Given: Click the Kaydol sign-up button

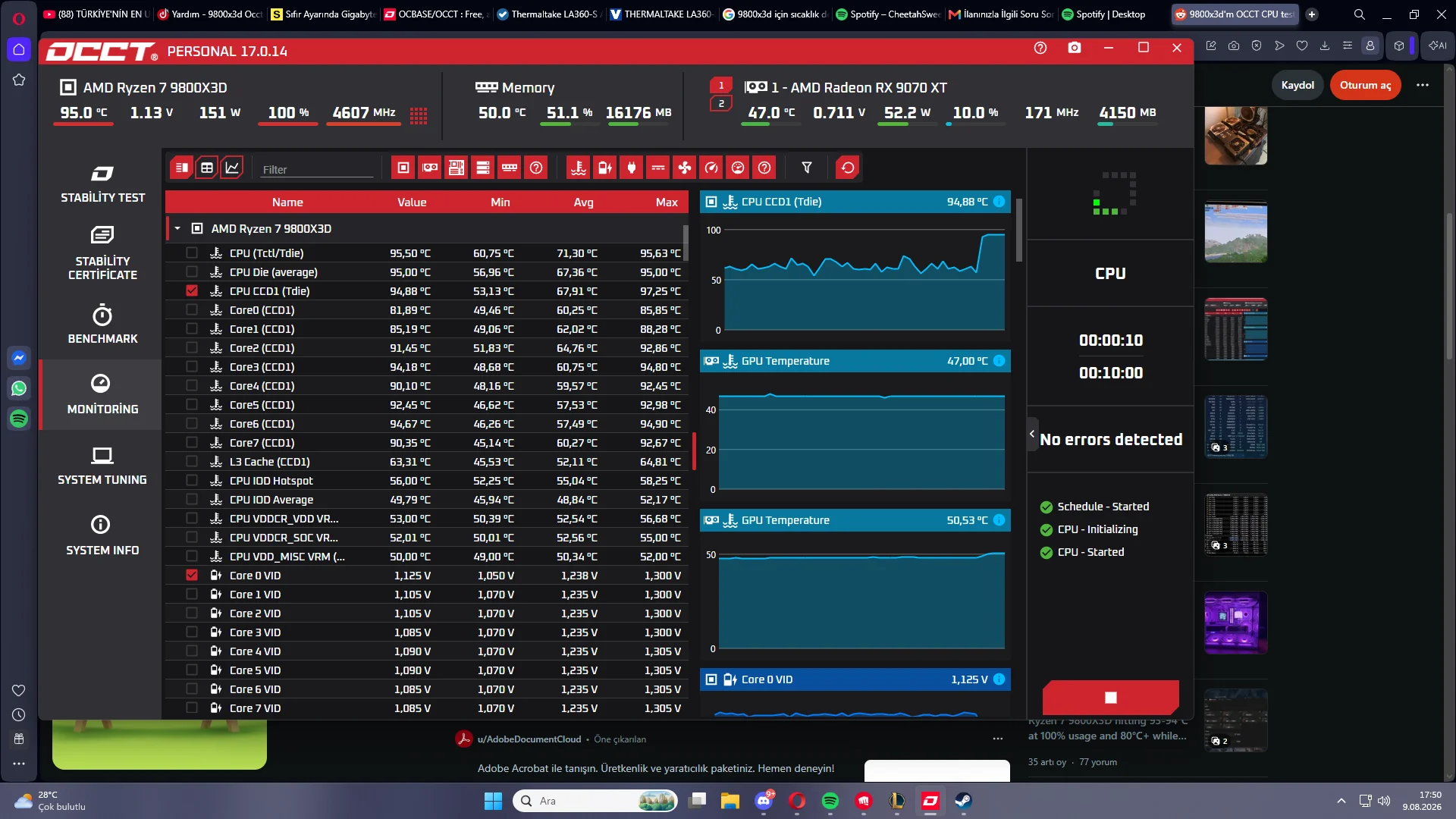Looking at the screenshot, I should pyautogui.click(x=1298, y=85).
